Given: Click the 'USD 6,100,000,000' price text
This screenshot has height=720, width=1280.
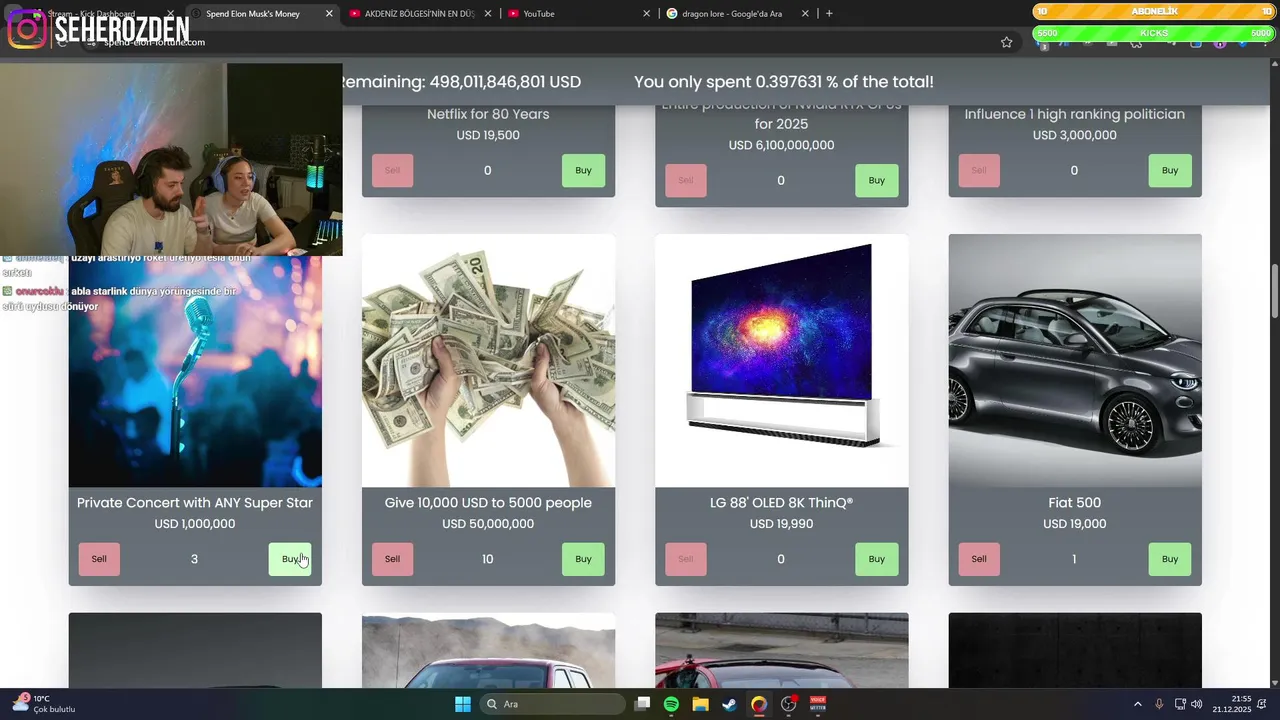Looking at the screenshot, I should pyautogui.click(x=781, y=145).
